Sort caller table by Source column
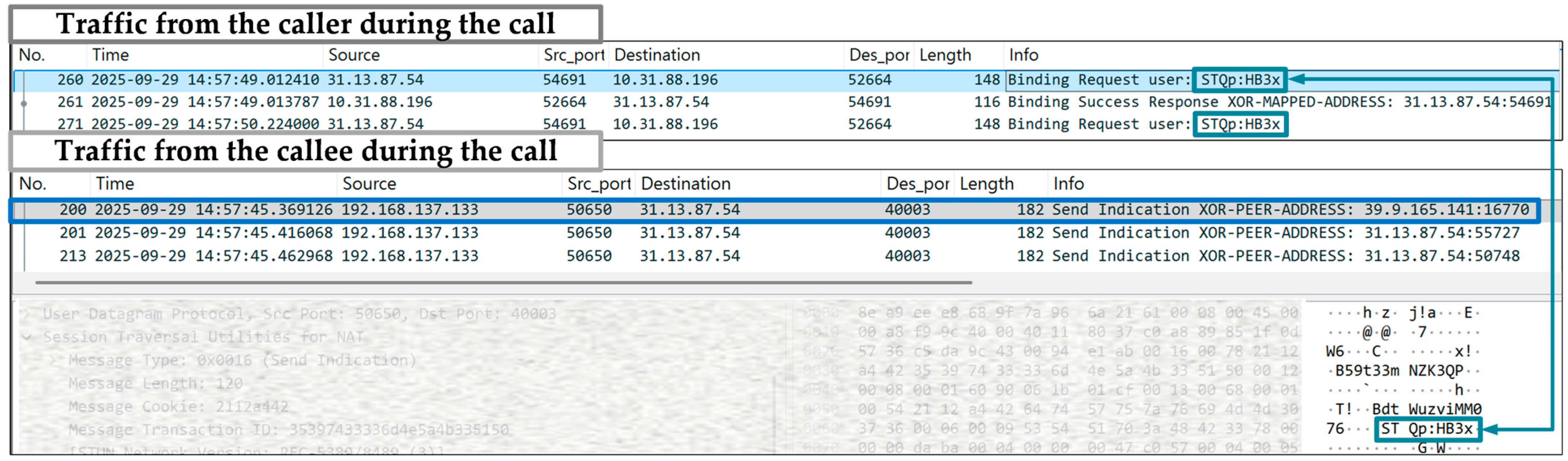This screenshot has height=461, width=1568. pos(354,55)
